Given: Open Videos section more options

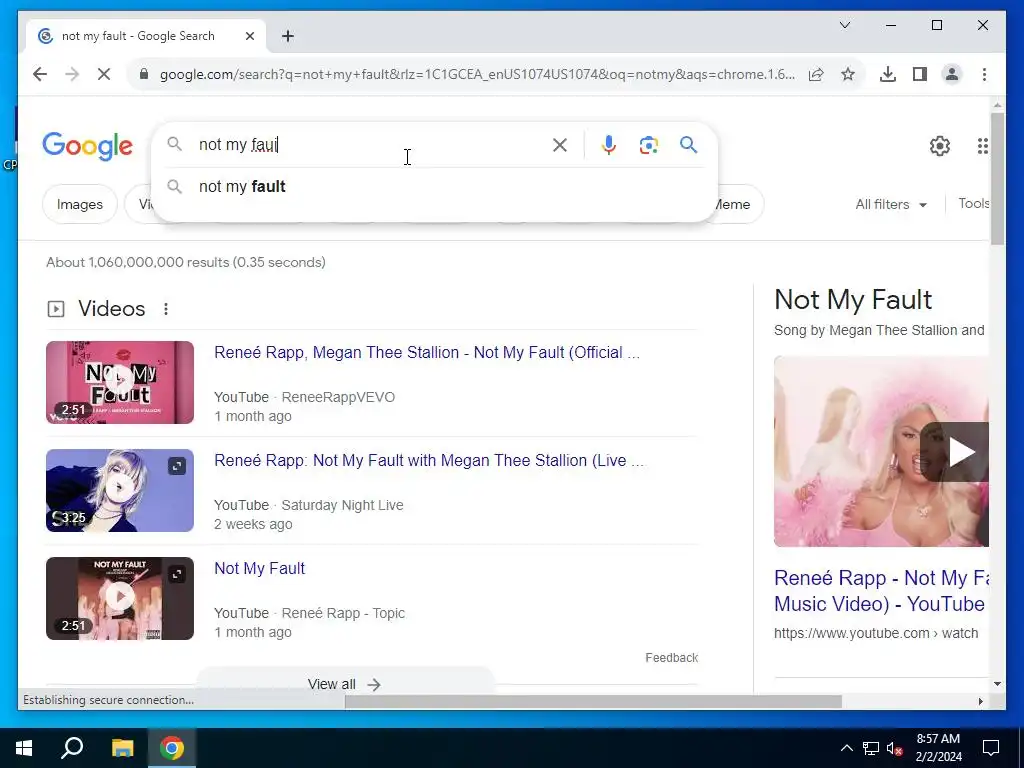Looking at the screenshot, I should (x=166, y=309).
